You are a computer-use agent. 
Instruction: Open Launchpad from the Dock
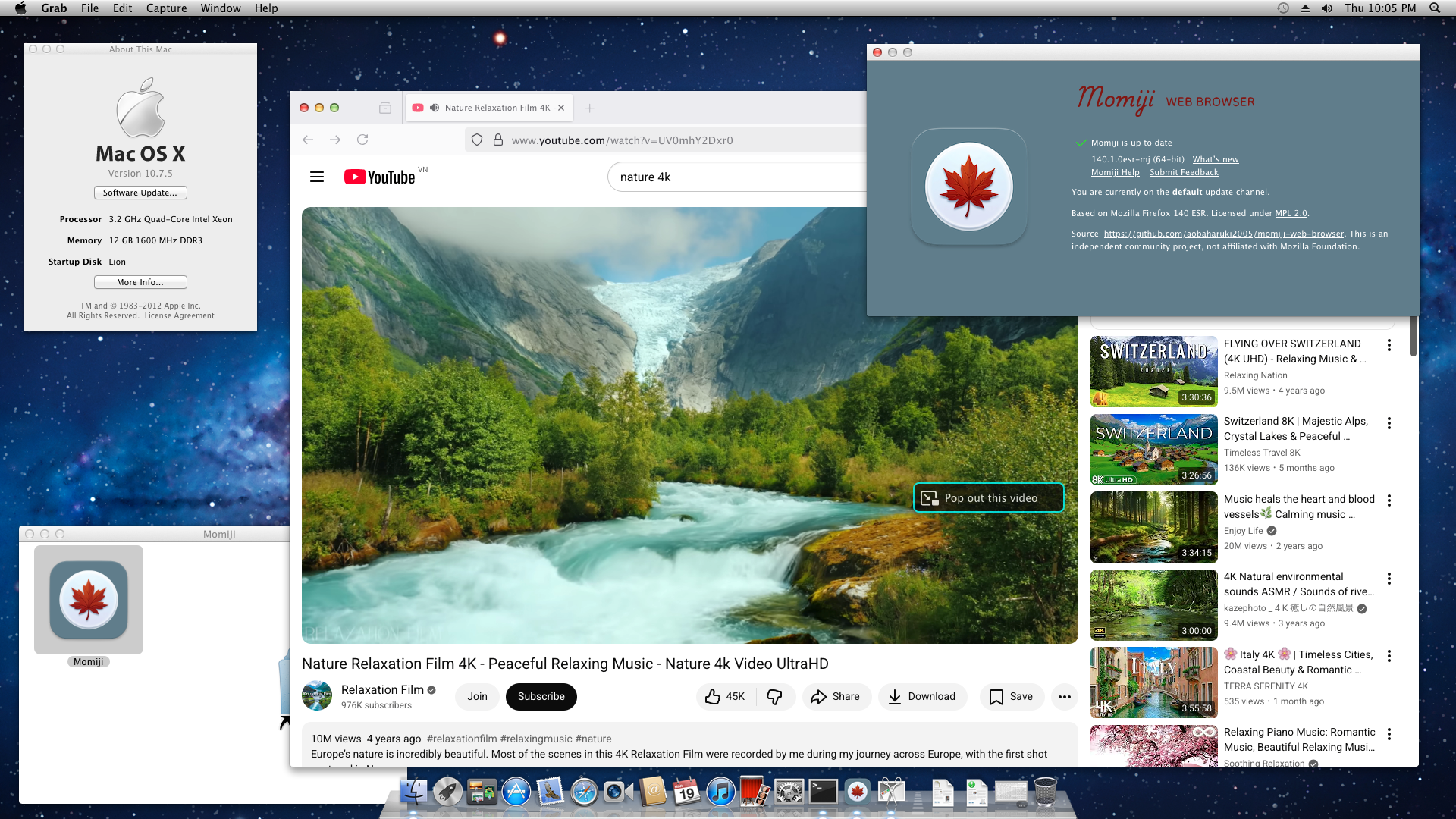tap(447, 792)
